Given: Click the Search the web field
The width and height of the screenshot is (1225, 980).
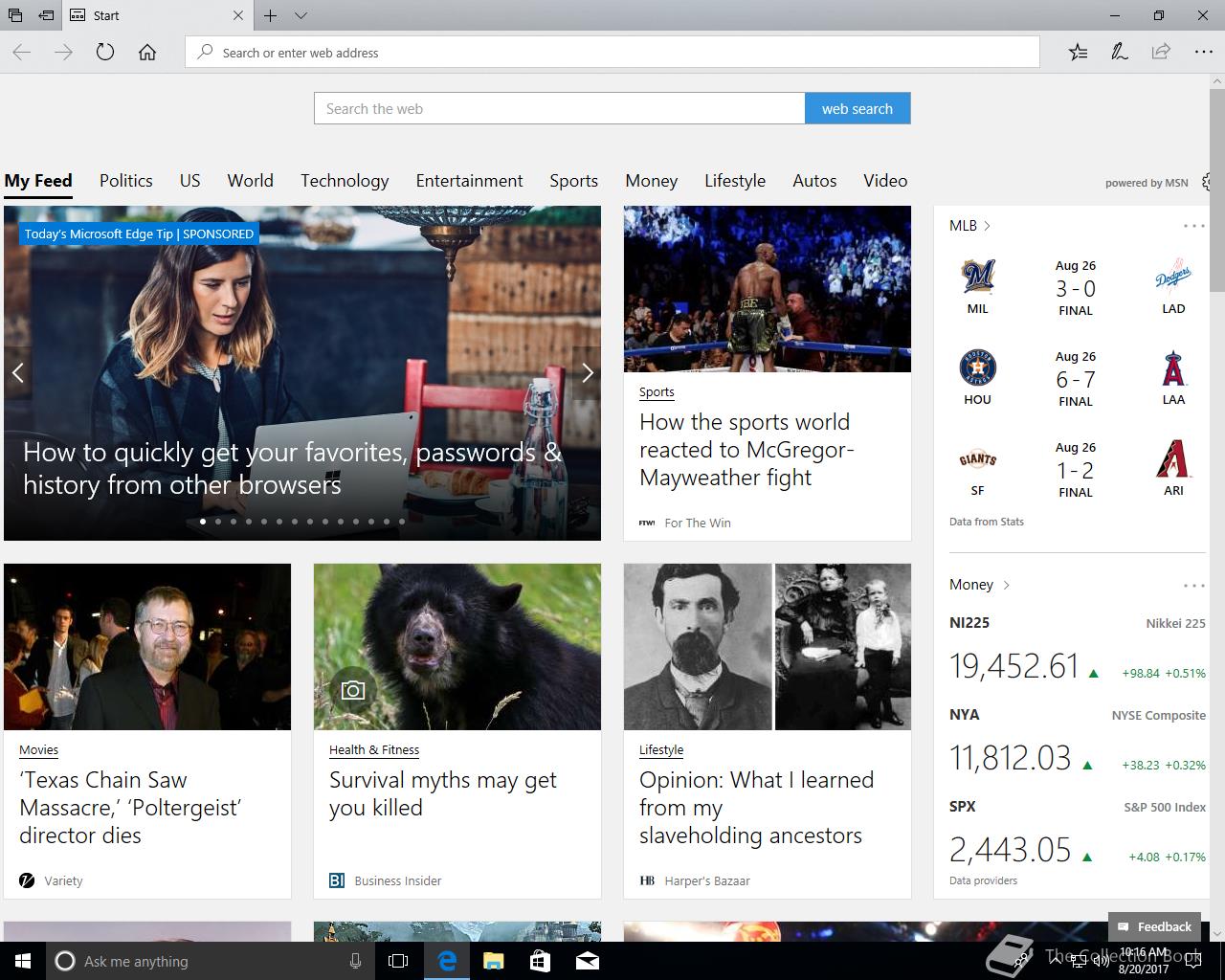Looking at the screenshot, I should [559, 108].
